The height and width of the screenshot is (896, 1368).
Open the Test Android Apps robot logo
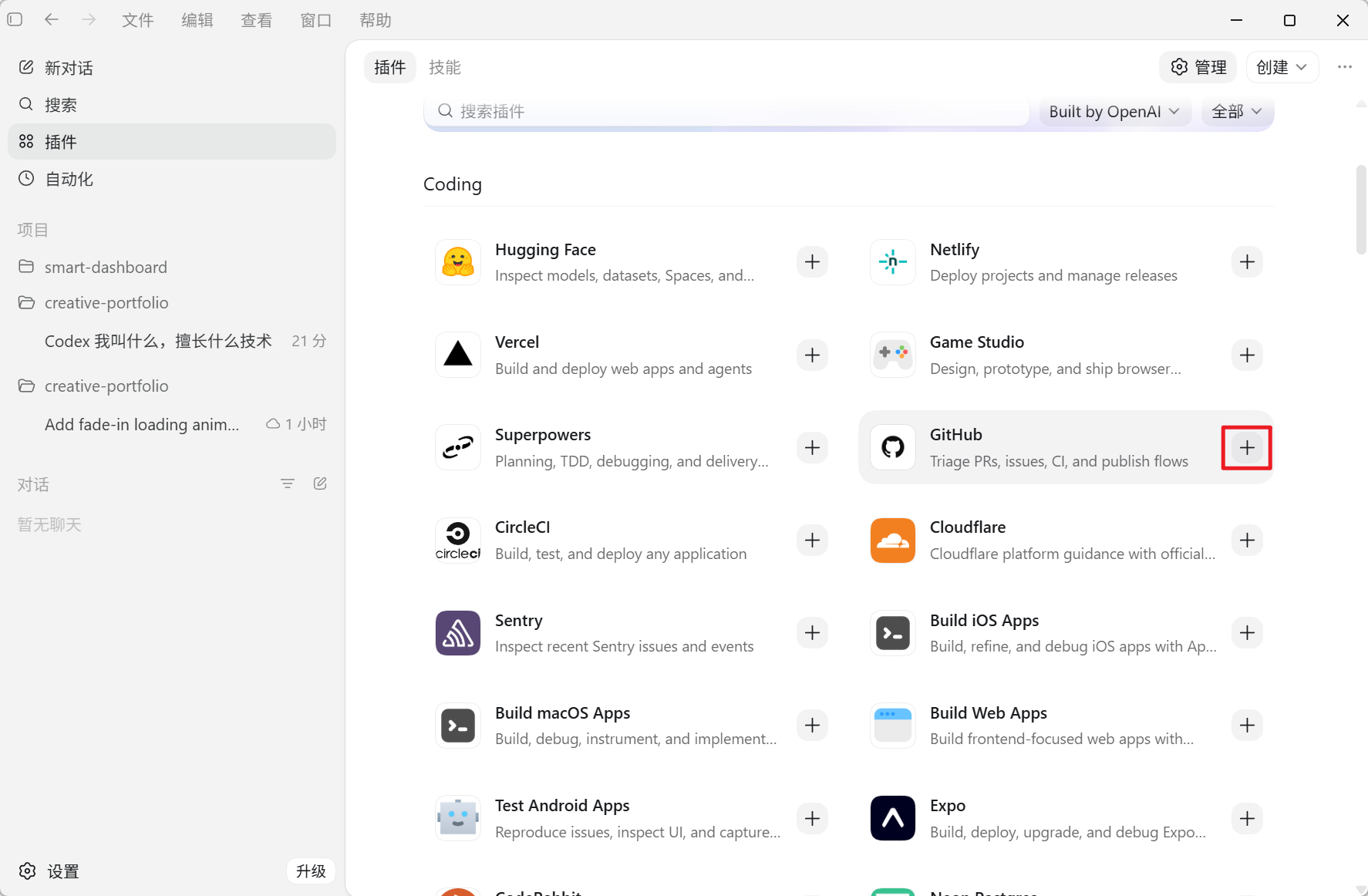click(x=458, y=818)
